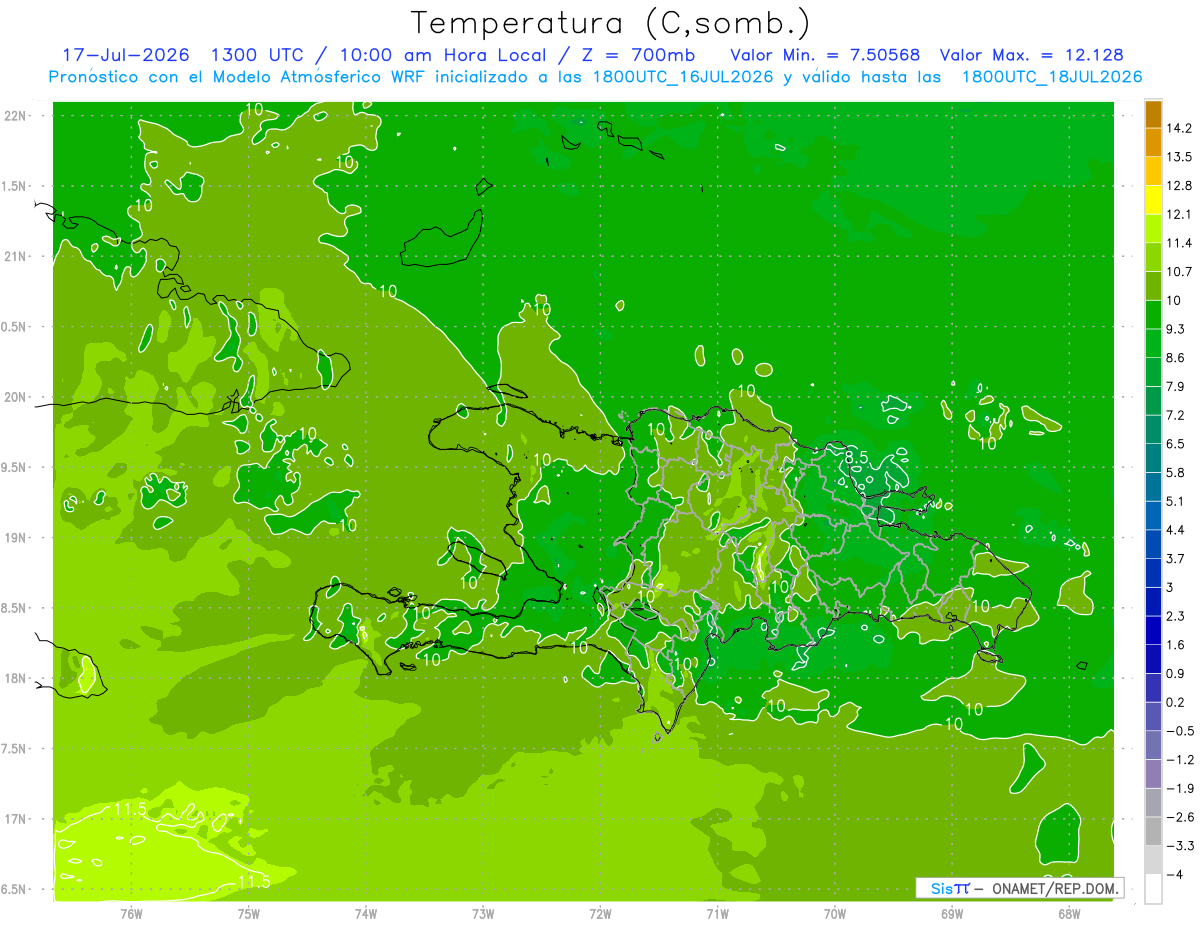
Task: Click the Valor Min. = 7.50568 readout
Action: [x=825, y=55]
